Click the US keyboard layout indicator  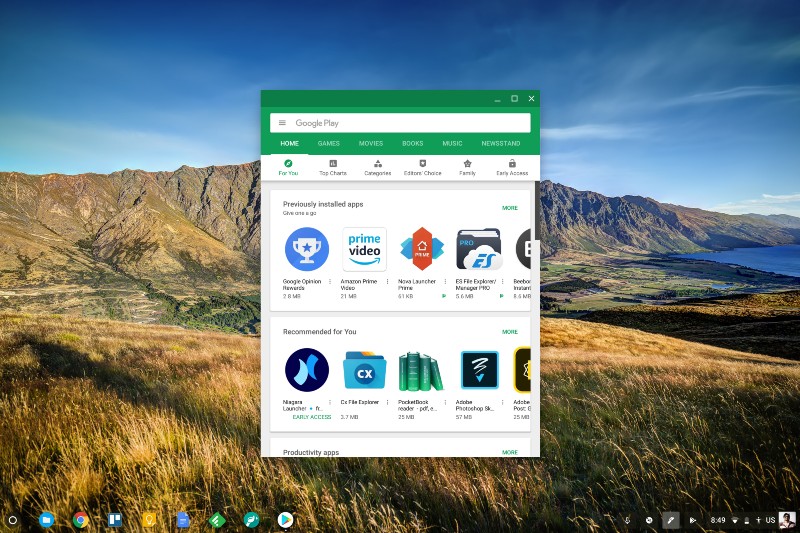point(770,520)
